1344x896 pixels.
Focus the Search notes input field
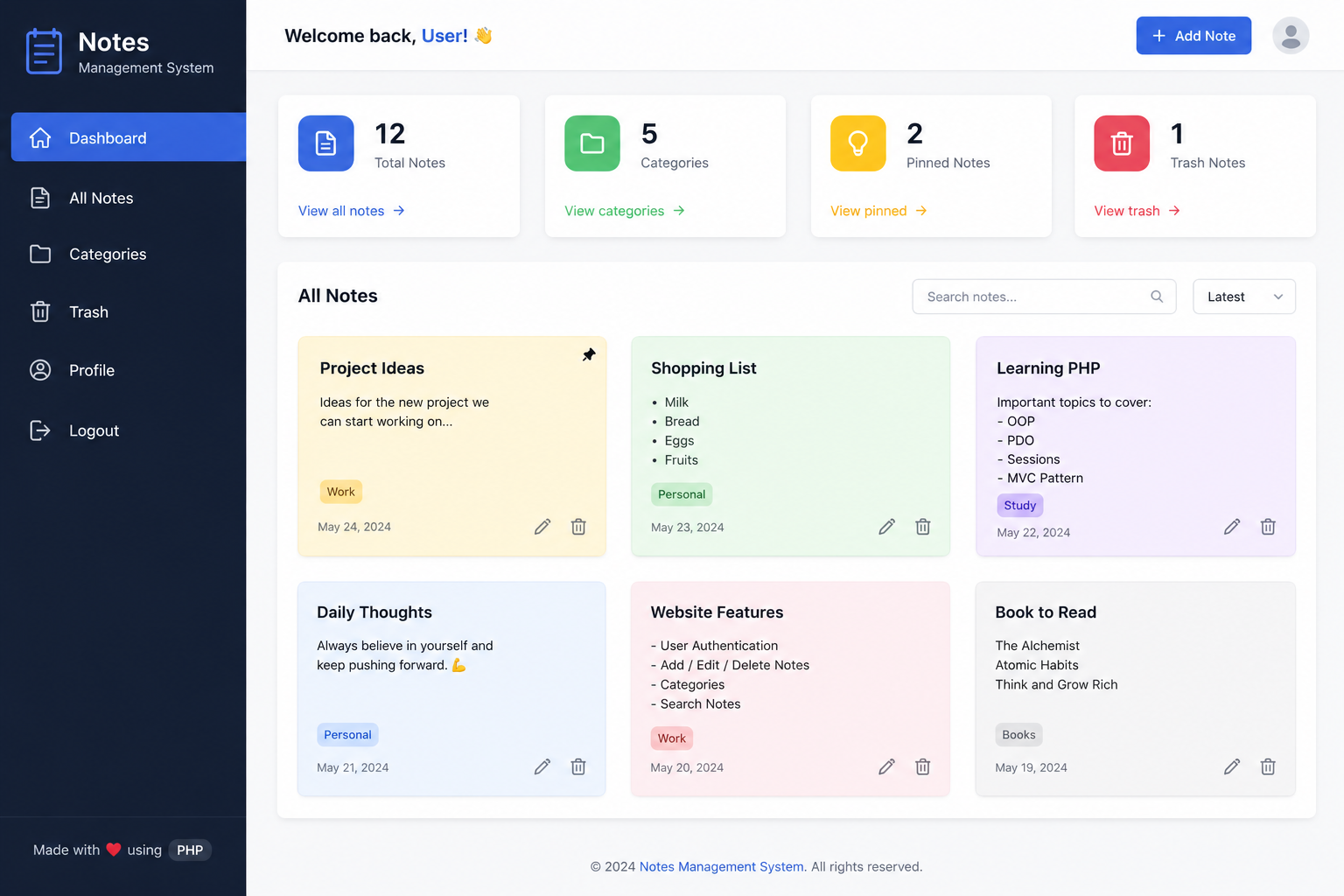1044,297
